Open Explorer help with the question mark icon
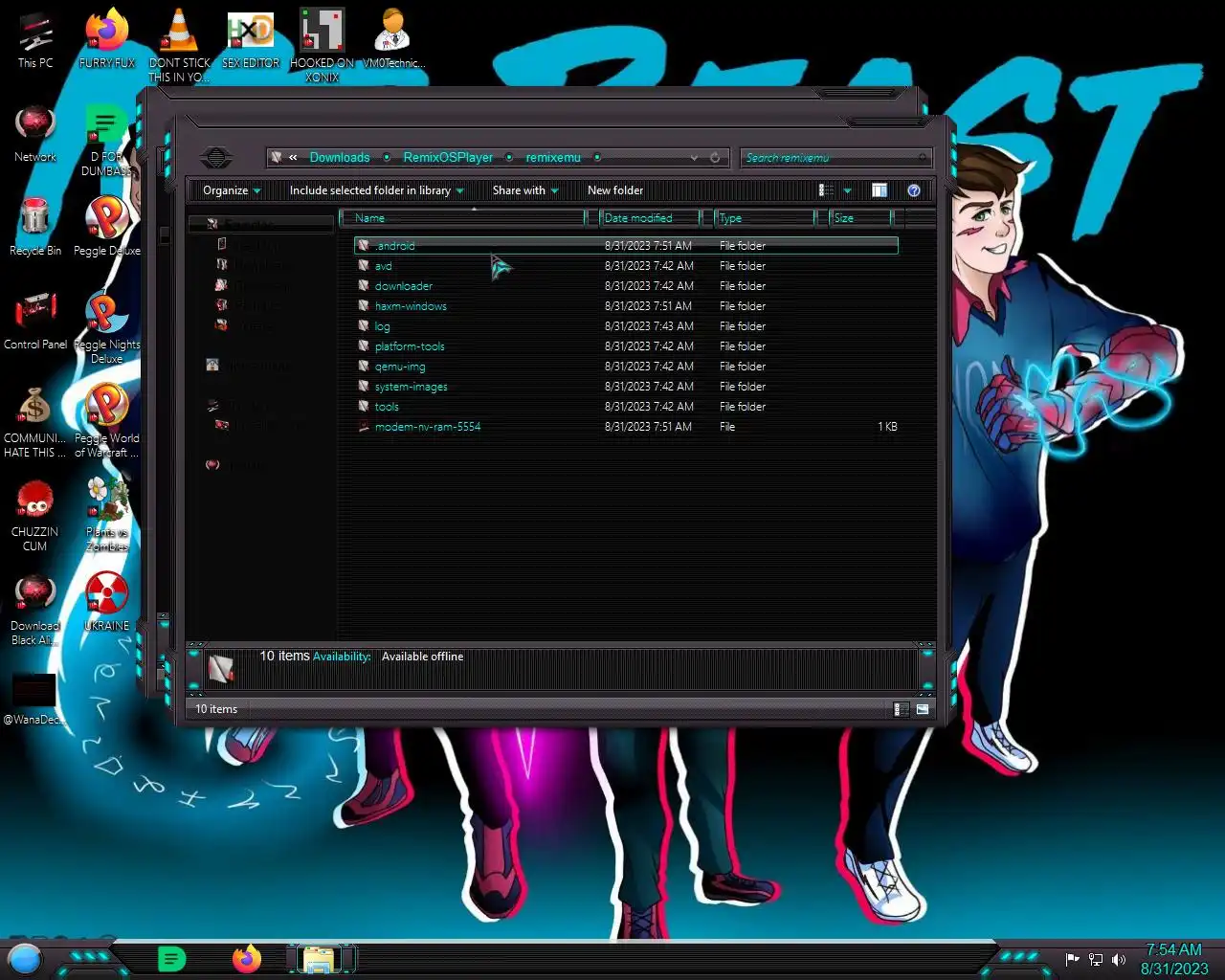 click(914, 190)
